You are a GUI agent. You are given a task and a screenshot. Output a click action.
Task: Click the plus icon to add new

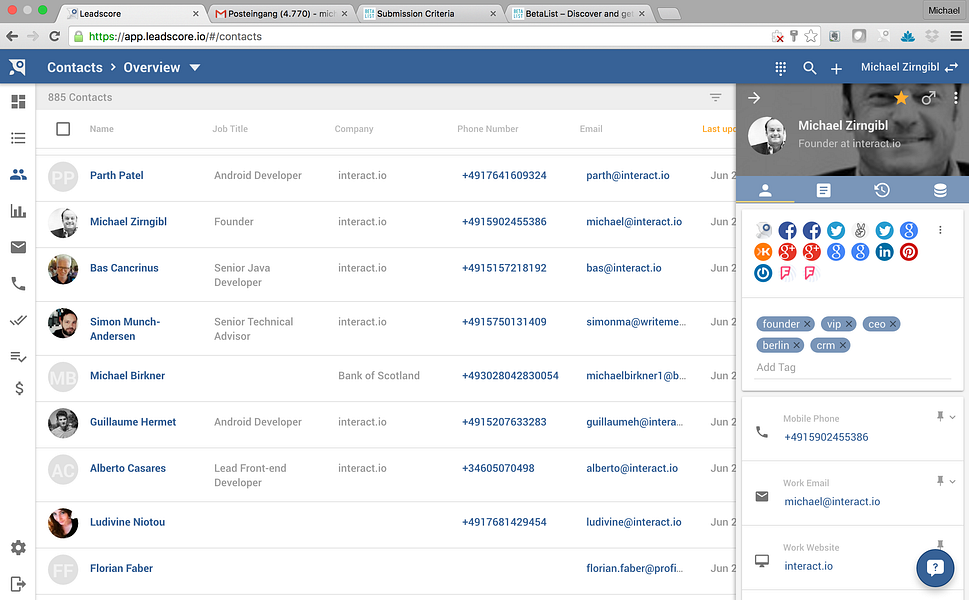click(836, 69)
